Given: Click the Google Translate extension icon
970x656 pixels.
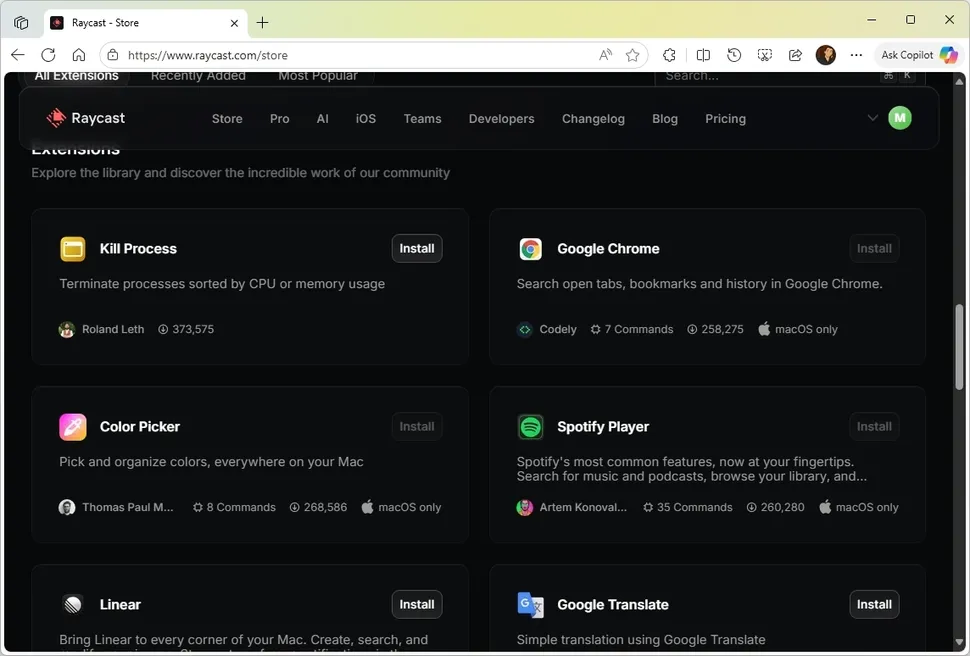Looking at the screenshot, I should 530,604.
